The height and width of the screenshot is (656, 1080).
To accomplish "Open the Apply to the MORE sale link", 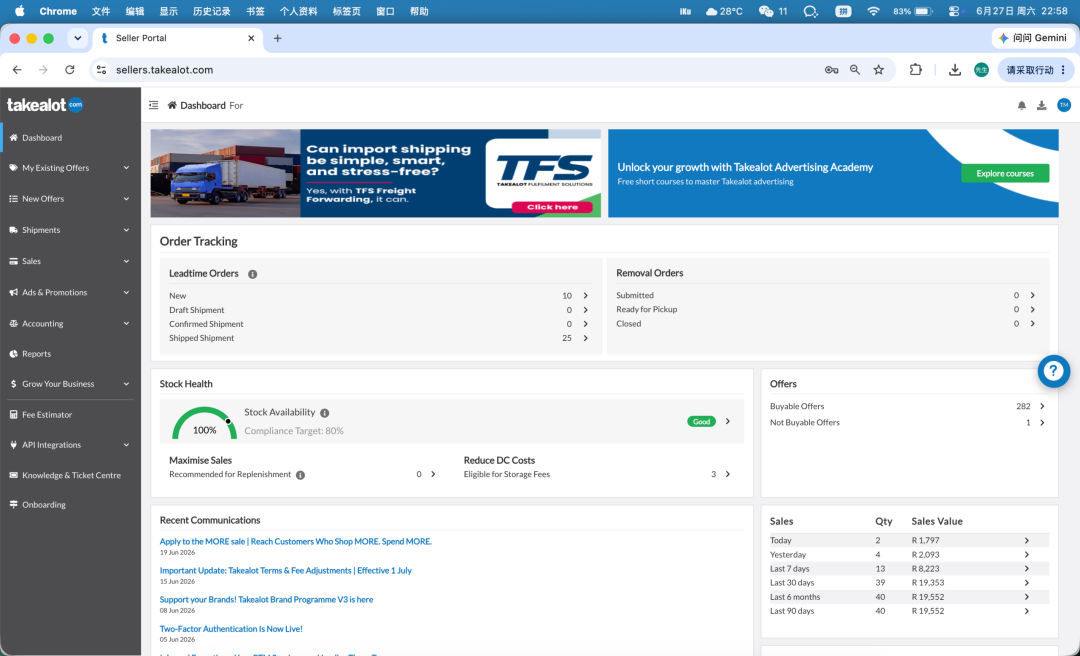I will tap(295, 542).
